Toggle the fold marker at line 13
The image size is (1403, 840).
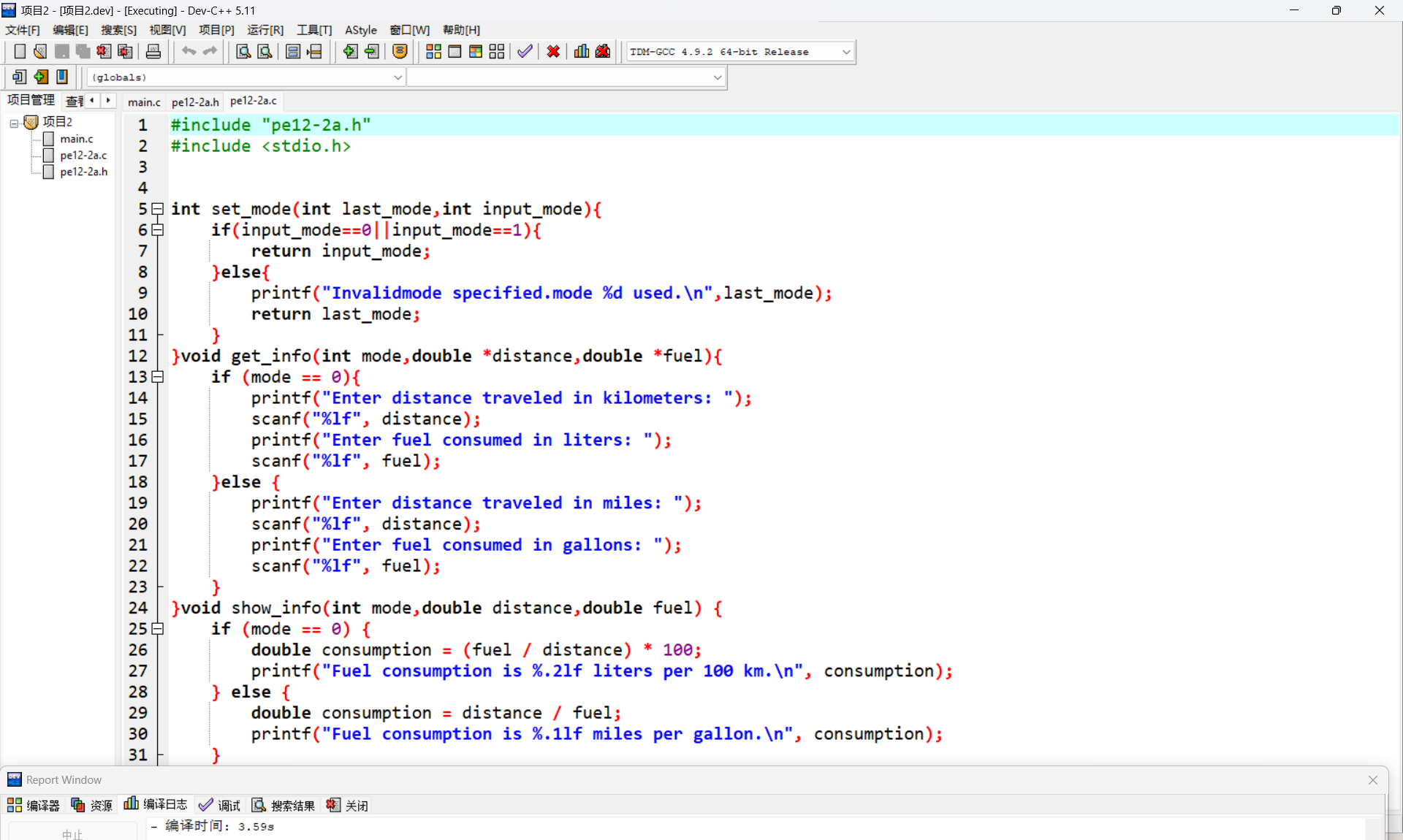point(157,377)
